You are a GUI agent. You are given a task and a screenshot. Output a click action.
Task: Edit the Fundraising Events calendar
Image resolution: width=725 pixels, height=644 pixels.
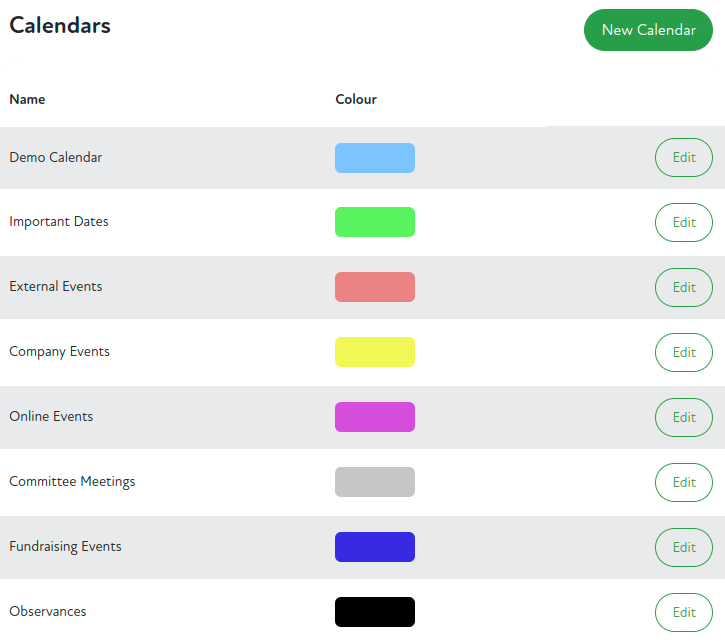point(683,547)
